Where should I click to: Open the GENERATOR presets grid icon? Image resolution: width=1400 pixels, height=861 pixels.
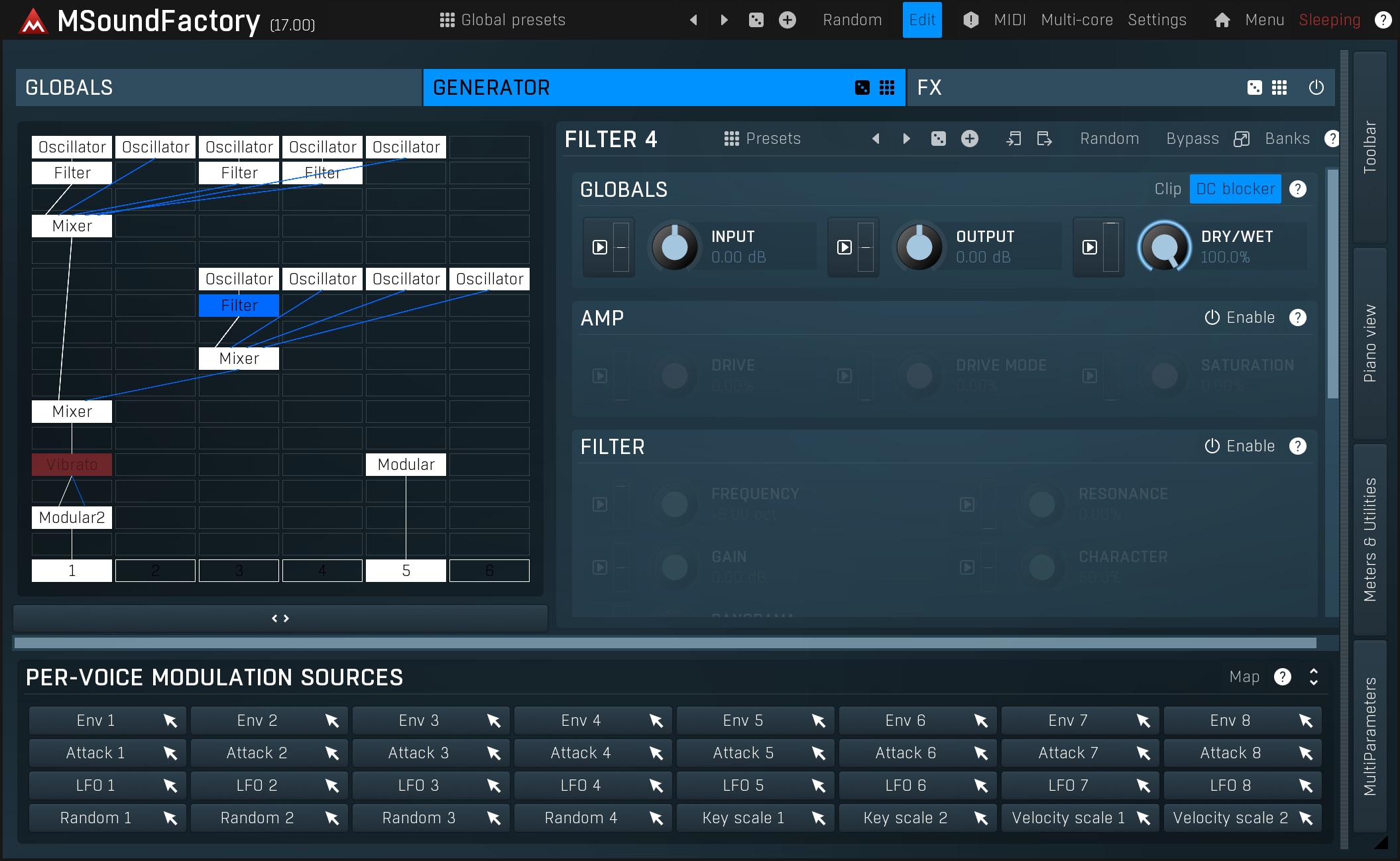[887, 87]
